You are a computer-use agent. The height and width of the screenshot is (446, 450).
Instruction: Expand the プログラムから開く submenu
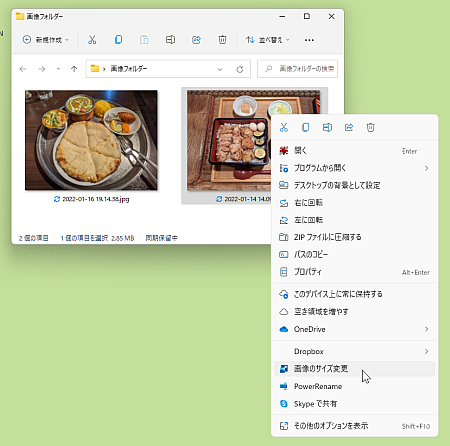pyautogui.click(x=355, y=168)
